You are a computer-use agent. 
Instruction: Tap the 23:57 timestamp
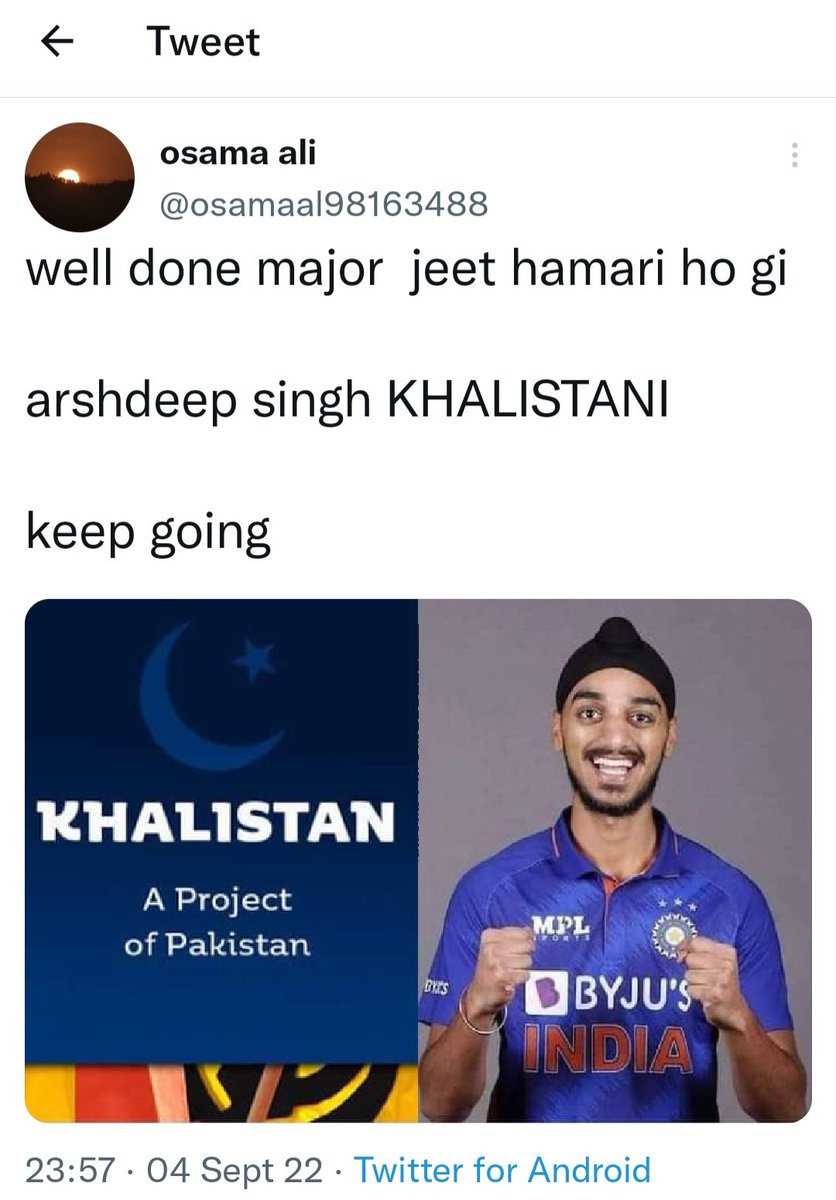pos(73,1168)
